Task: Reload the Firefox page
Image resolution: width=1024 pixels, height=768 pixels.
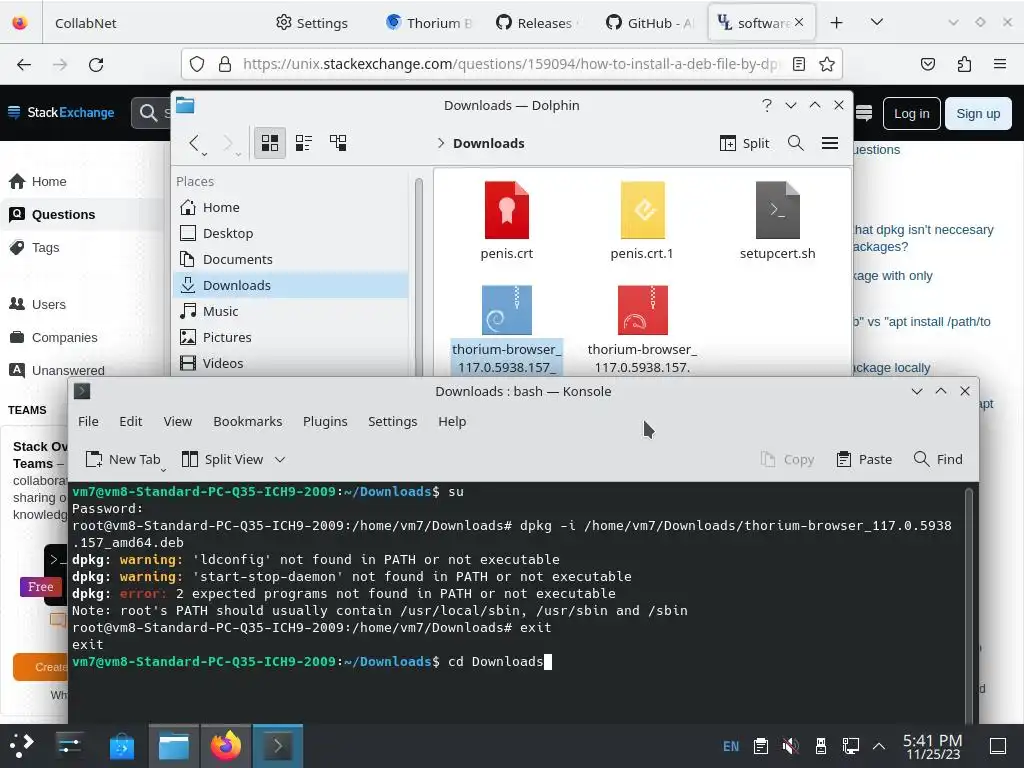Action: point(96,64)
